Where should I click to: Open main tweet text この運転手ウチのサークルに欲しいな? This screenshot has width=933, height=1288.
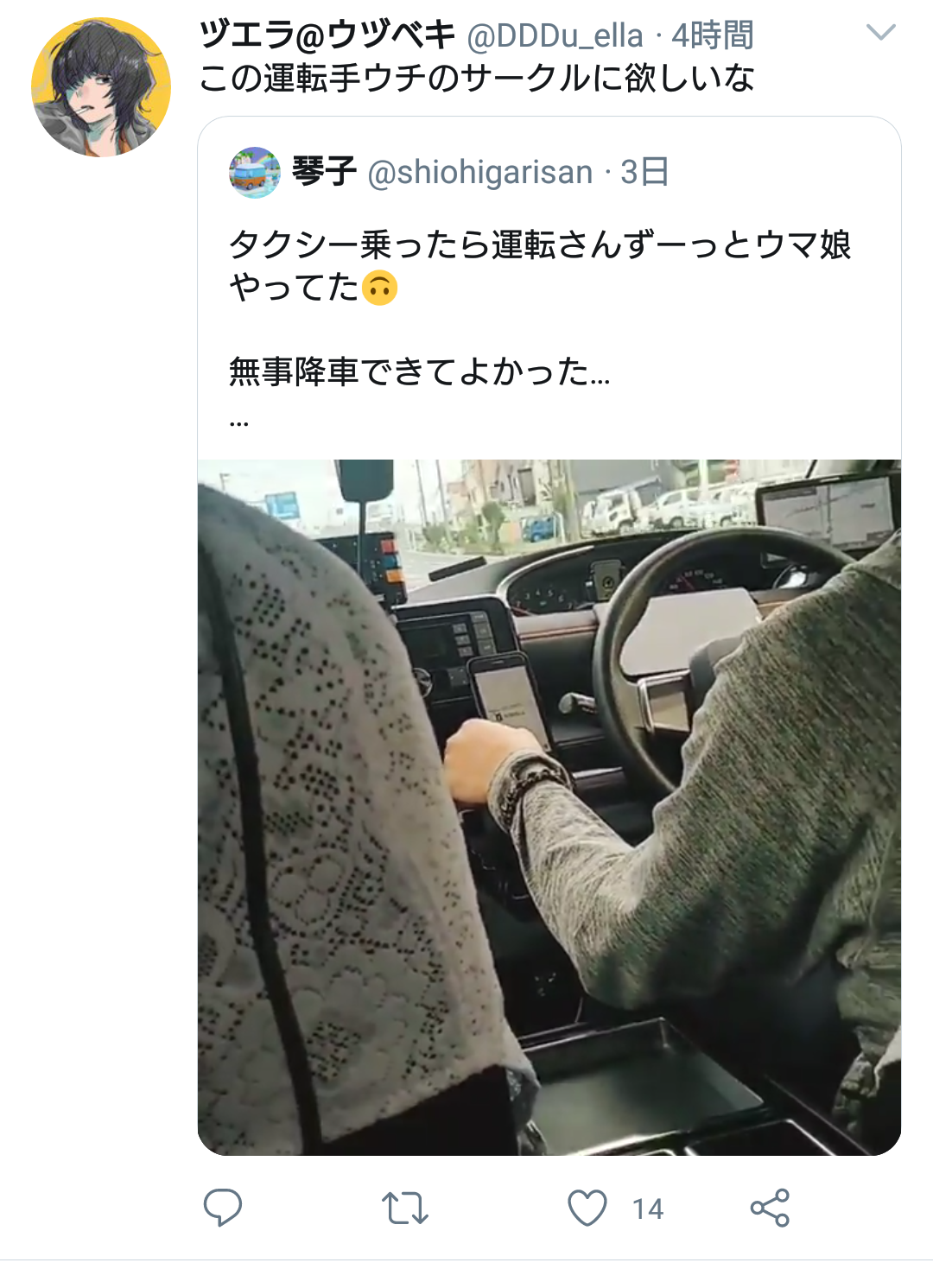coord(477,79)
